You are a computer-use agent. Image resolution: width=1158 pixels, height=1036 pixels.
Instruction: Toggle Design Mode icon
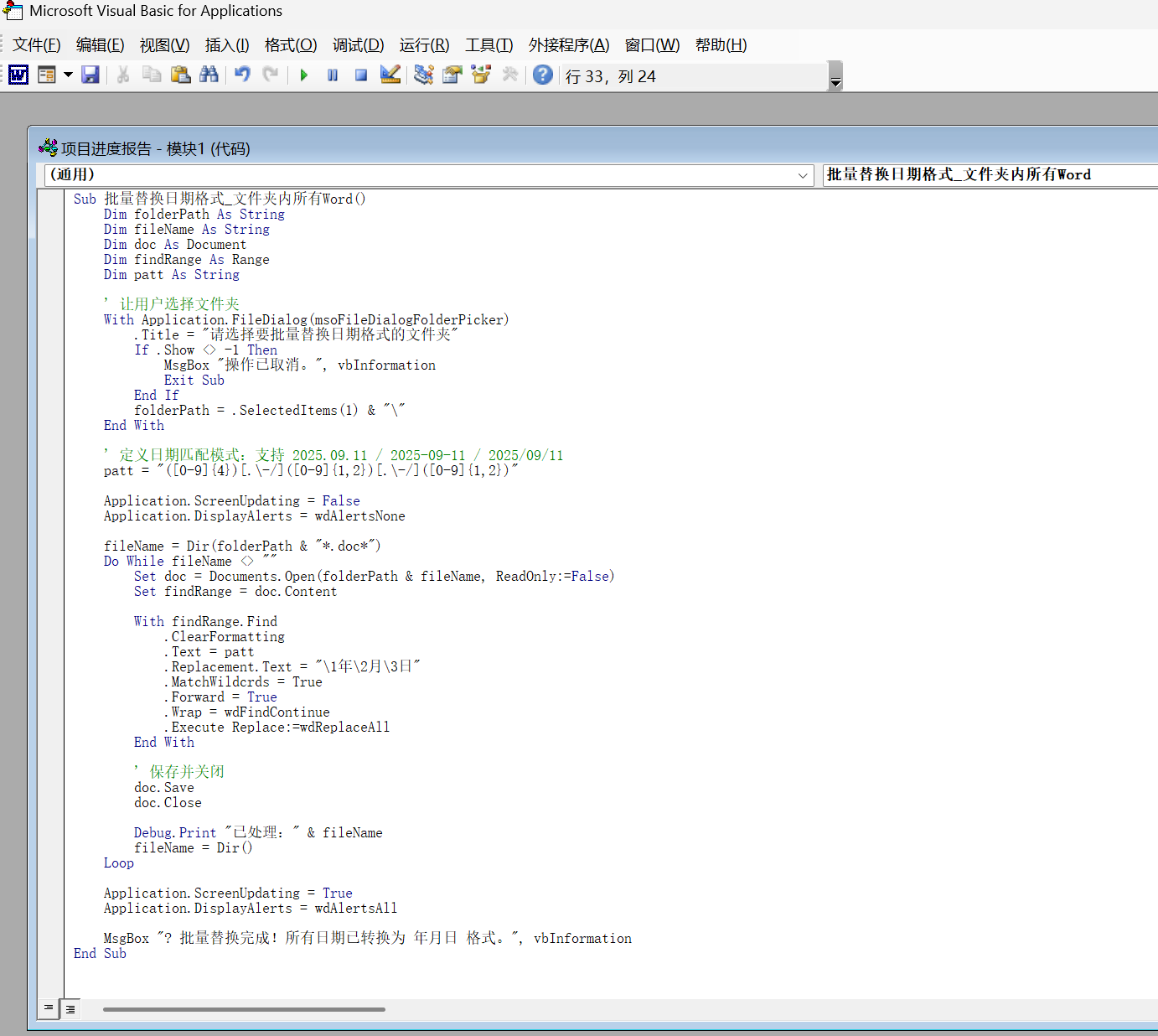(390, 75)
